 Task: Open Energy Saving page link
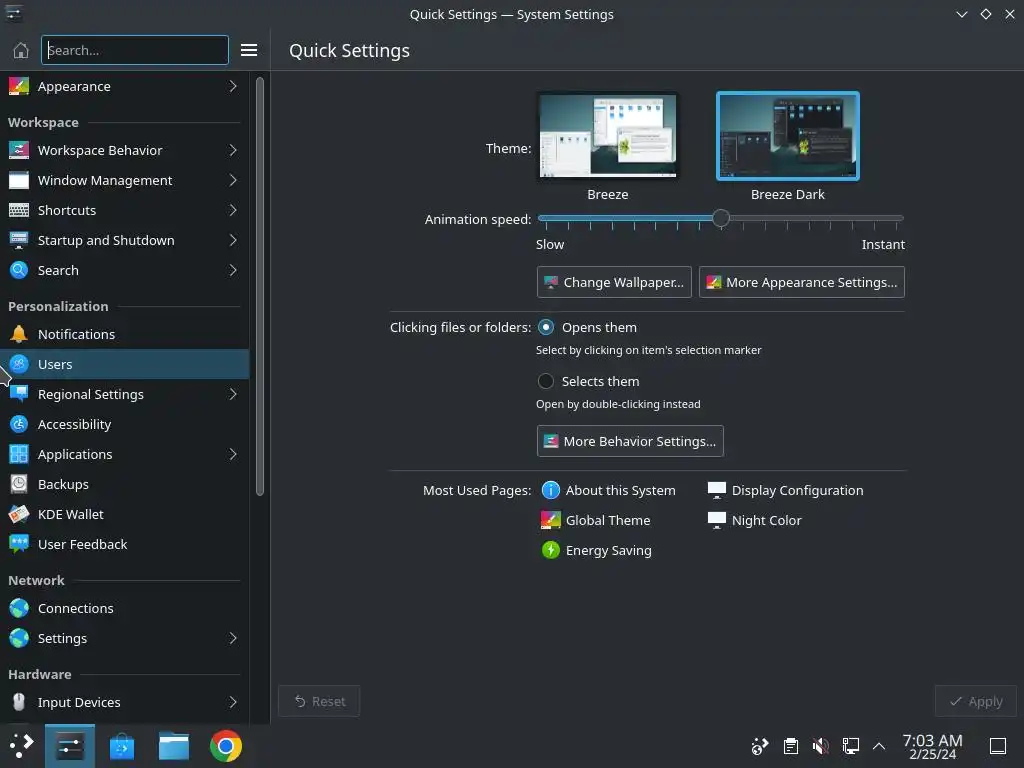[596, 551]
